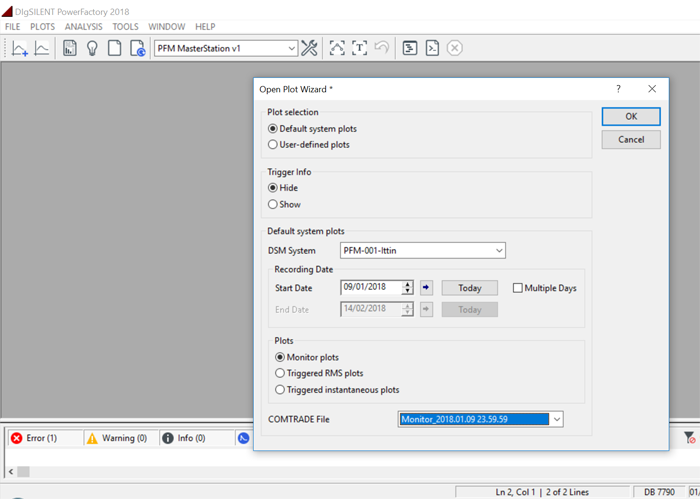This screenshot has width=700, height=499.
Task: Click the text box tool icon
Action: pyautogui.click(x=359, y=48)
